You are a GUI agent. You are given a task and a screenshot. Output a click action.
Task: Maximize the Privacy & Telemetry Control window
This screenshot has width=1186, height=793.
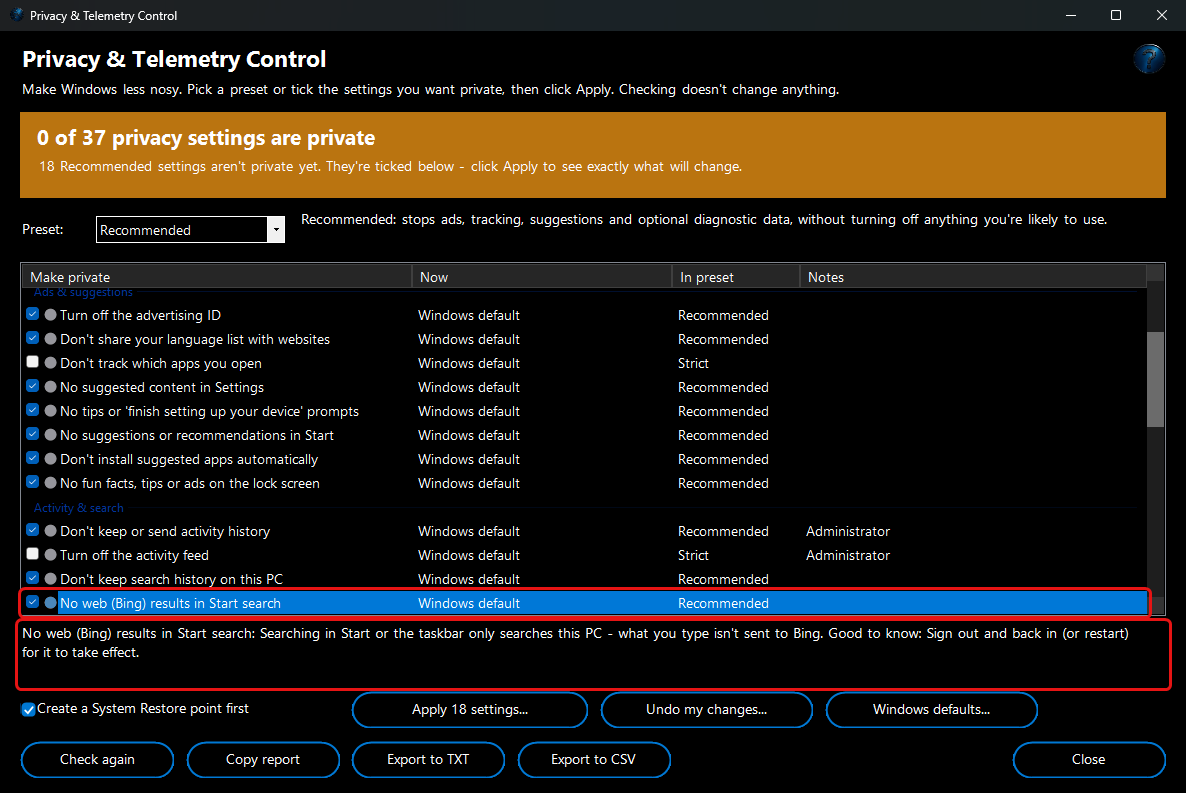point(1116,15)
